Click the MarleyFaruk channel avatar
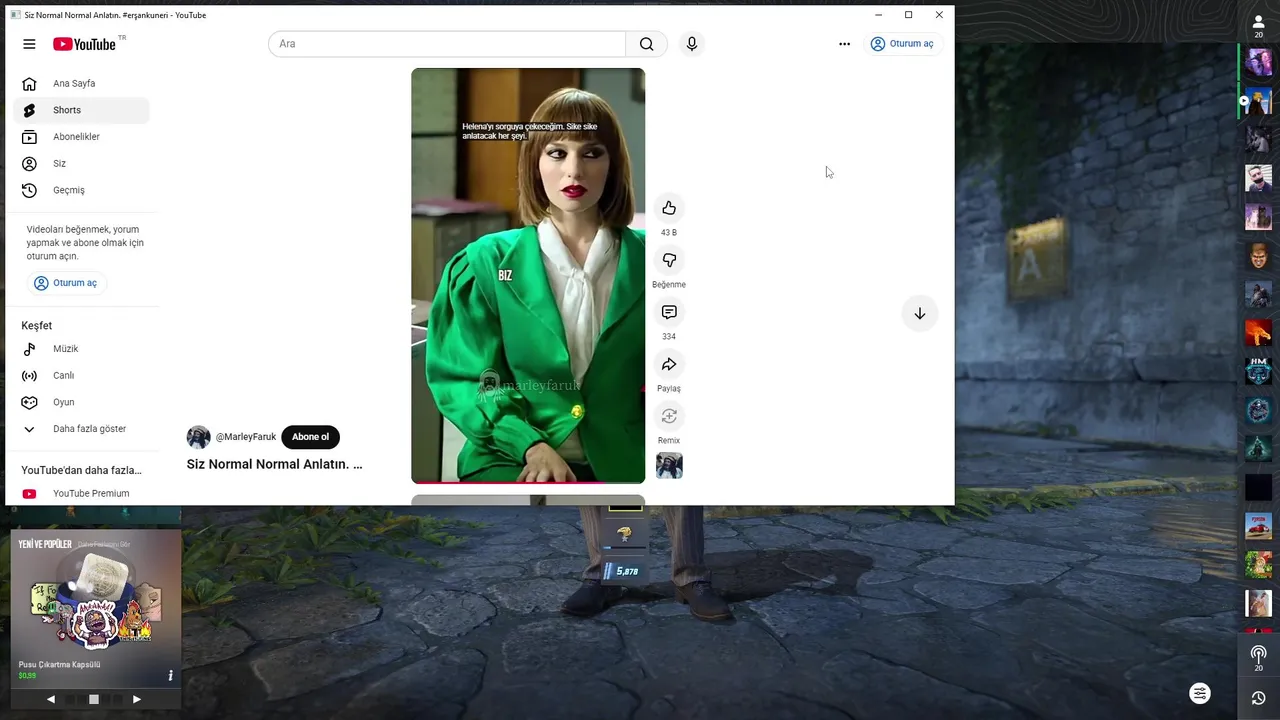Viewport: 1280px width, 720px height. [198, 437]
